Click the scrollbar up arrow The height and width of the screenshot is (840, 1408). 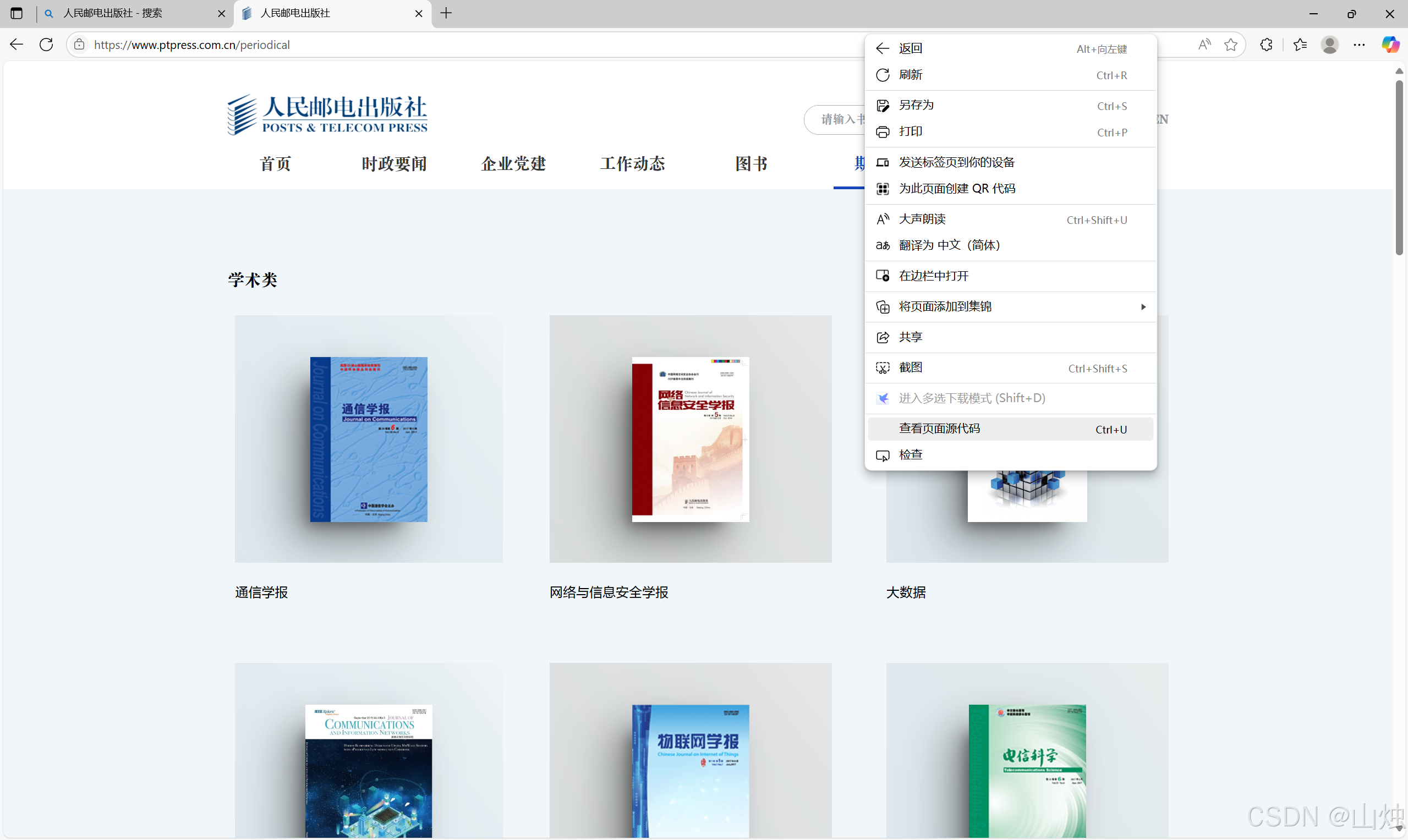[1399, 72]
